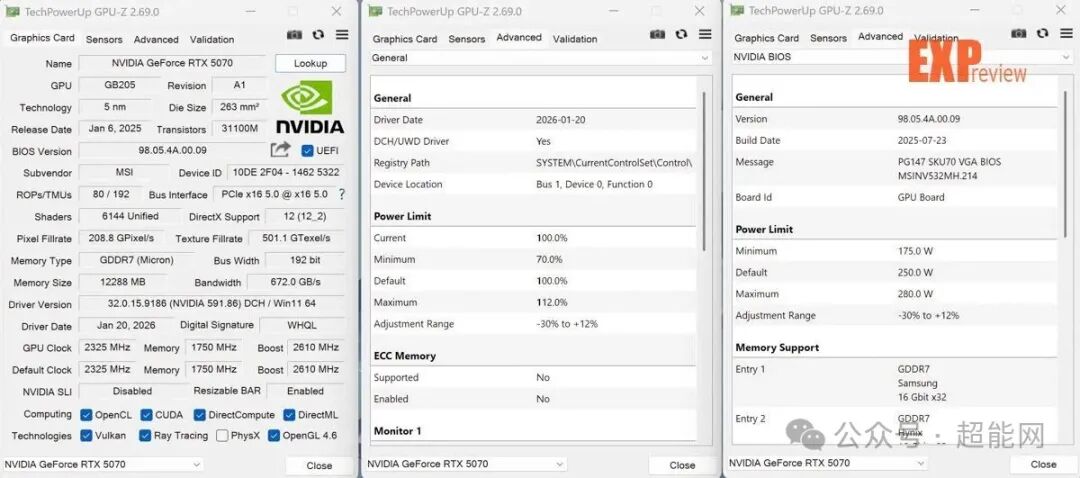The image size is (1080, 478).
Task: Click refresh icon in left GPU-Z window
Action: tap(318, 35)
